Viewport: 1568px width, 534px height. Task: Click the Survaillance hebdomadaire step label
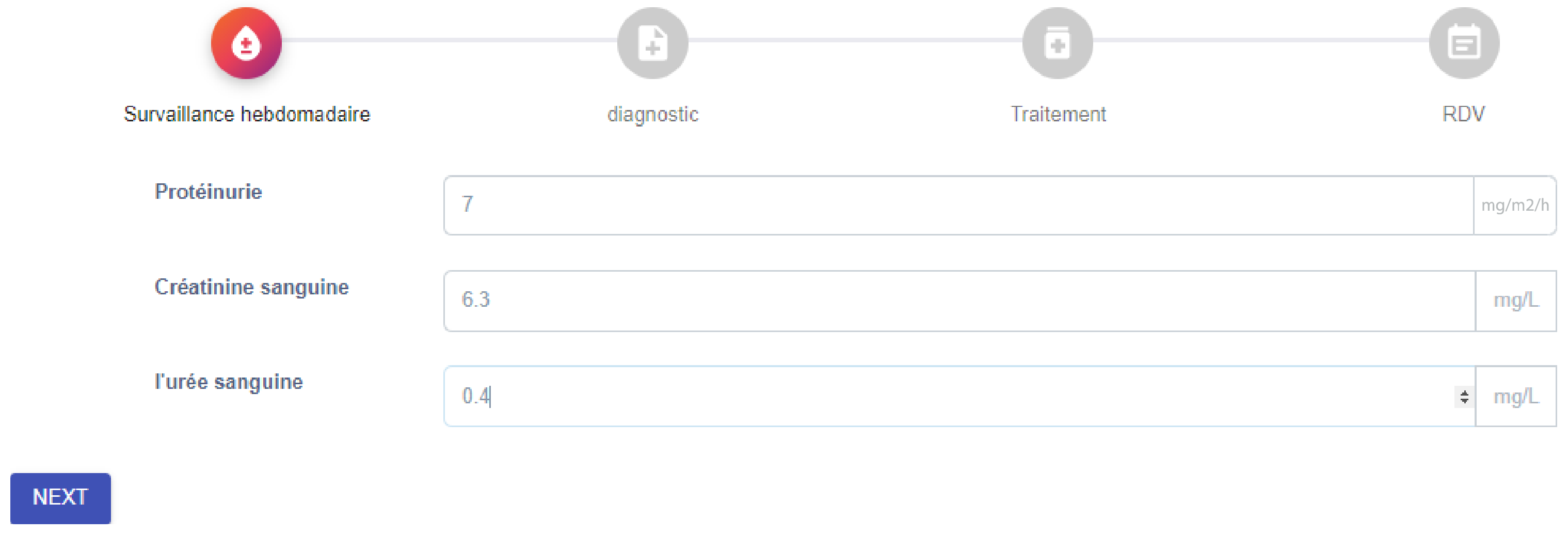pyautogui.click(x=247, y=115)
